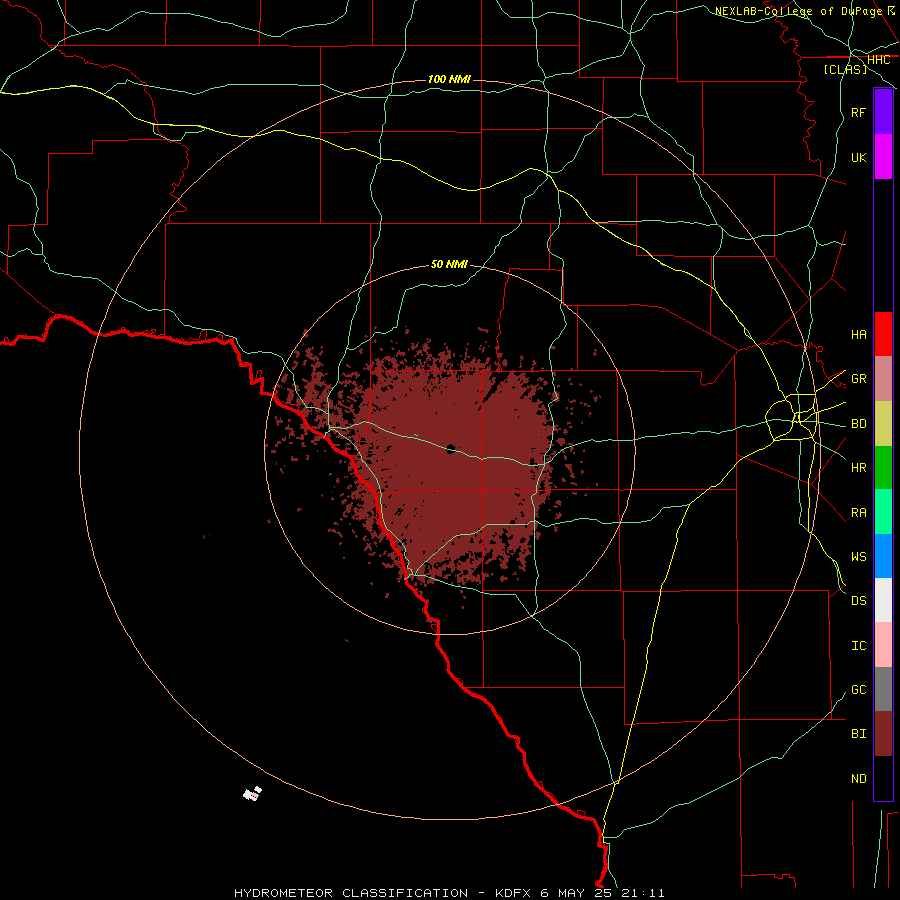Click the white echo patch in southwest
Screen dimensions: 900x900
tap(253, 793)
